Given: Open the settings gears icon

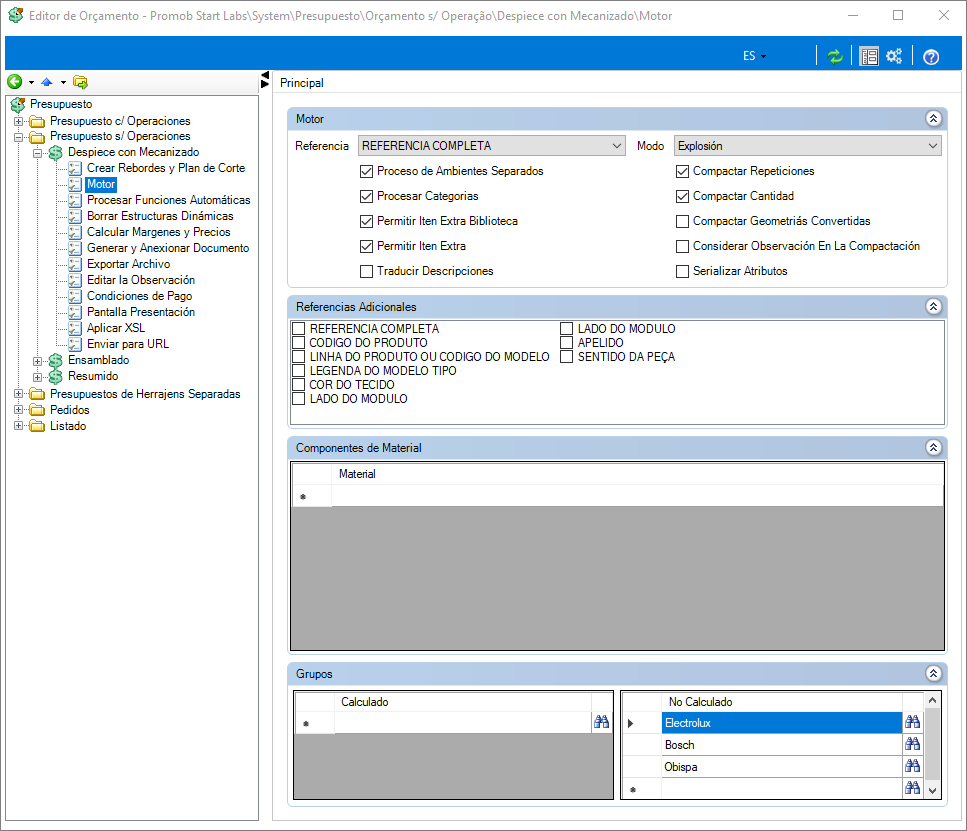Looking at the screenshot, I should point(894,56).
